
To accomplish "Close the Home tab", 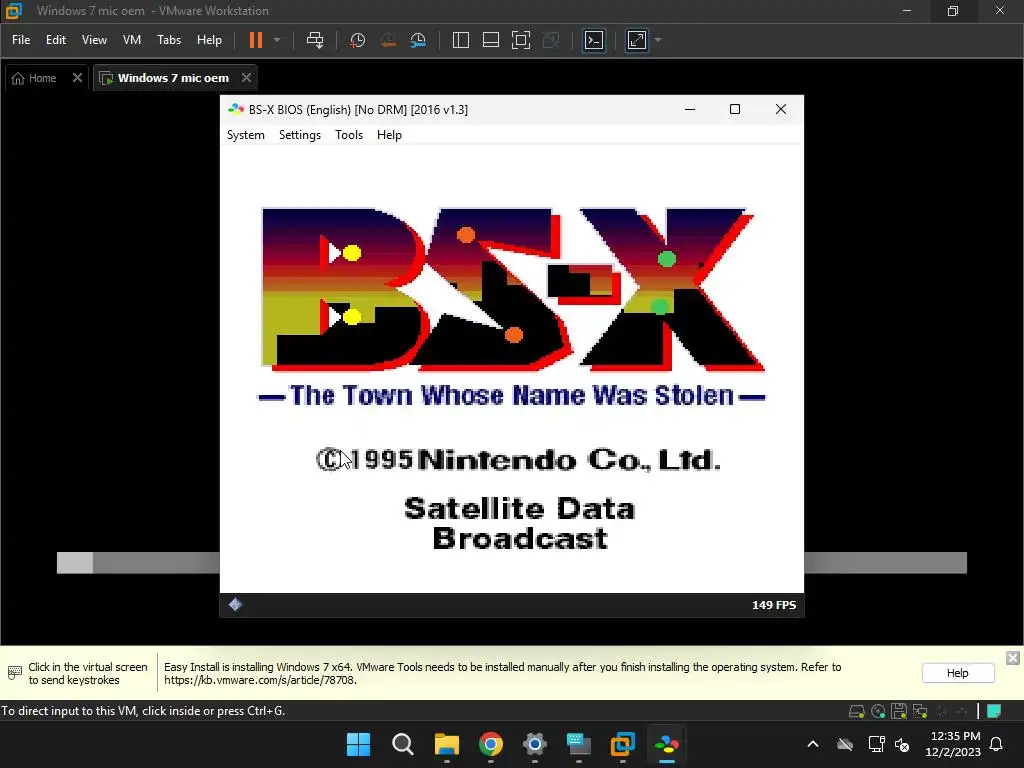I will (x=77, y=78).
